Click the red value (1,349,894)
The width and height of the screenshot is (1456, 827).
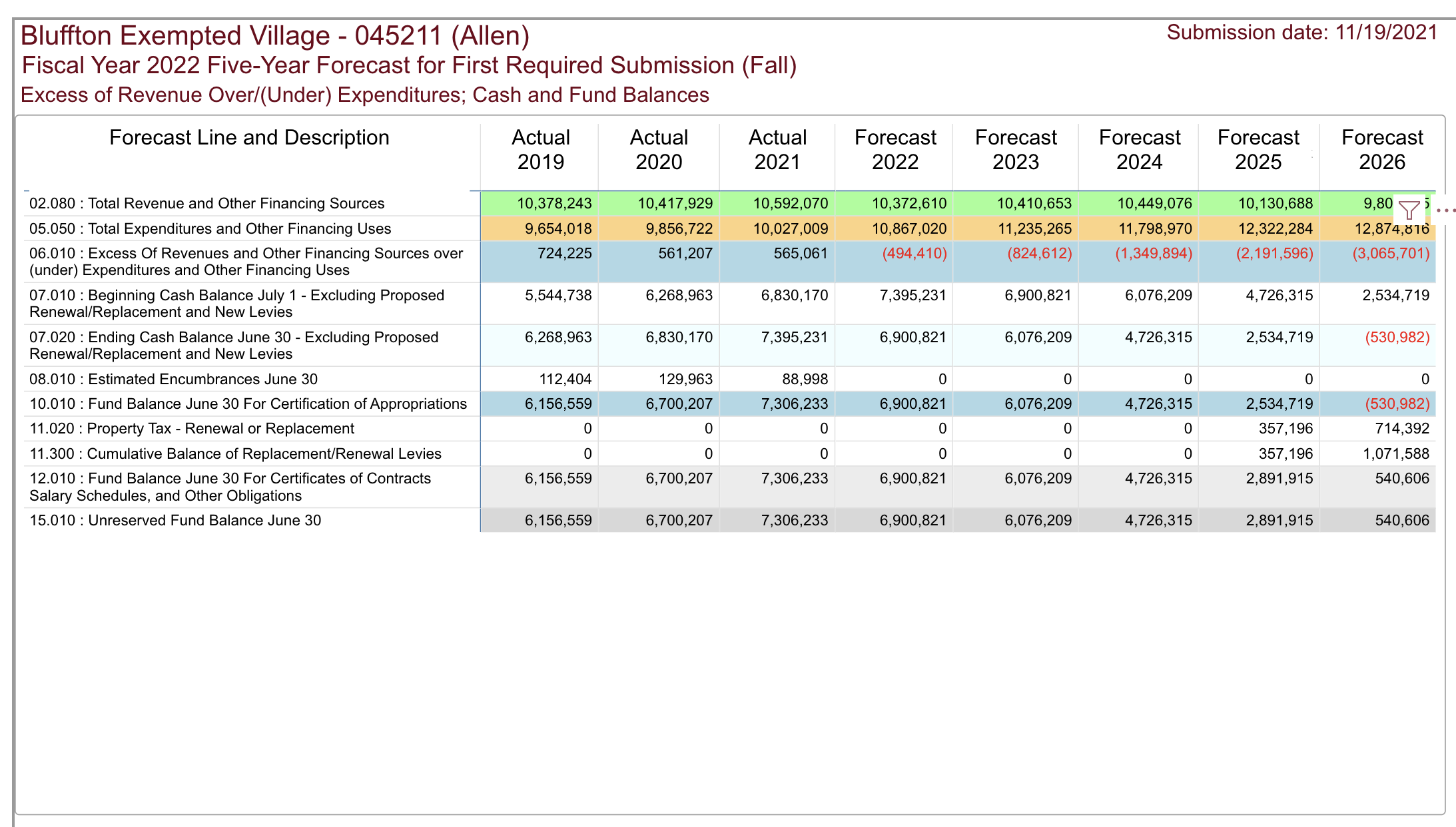[1154, 253]
